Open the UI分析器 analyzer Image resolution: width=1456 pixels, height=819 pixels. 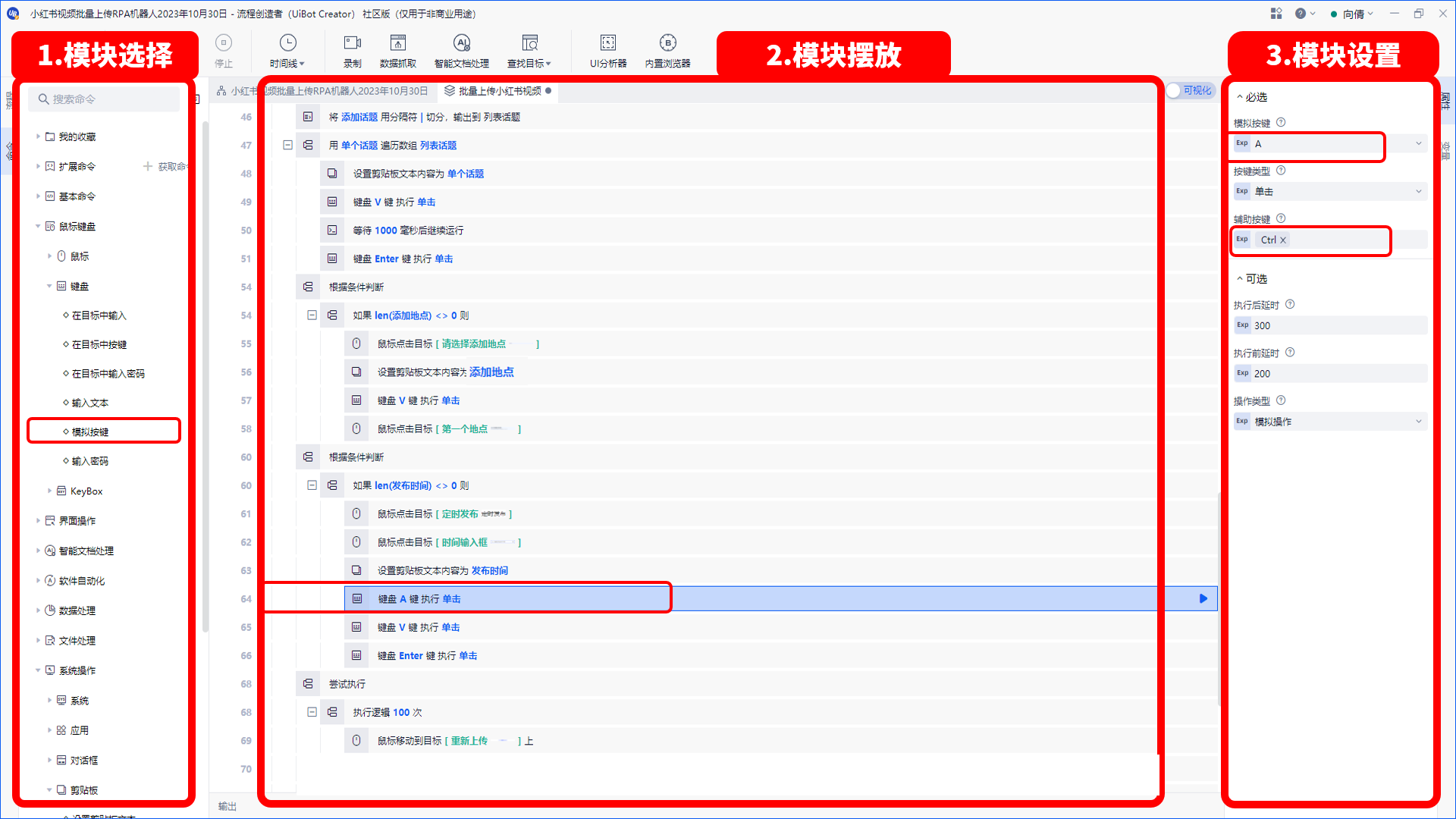pos(608,50)
